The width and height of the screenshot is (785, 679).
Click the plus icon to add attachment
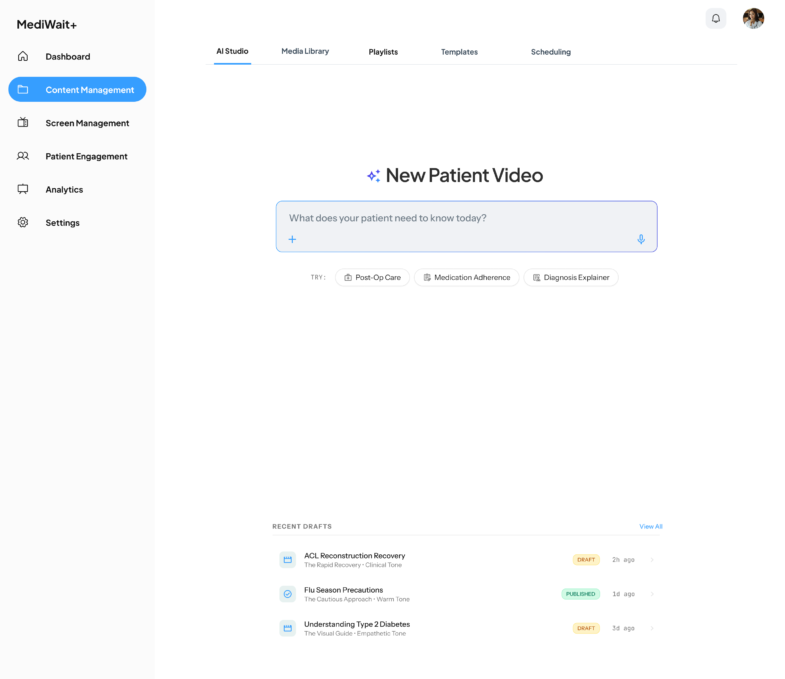(x=293, y=239)
